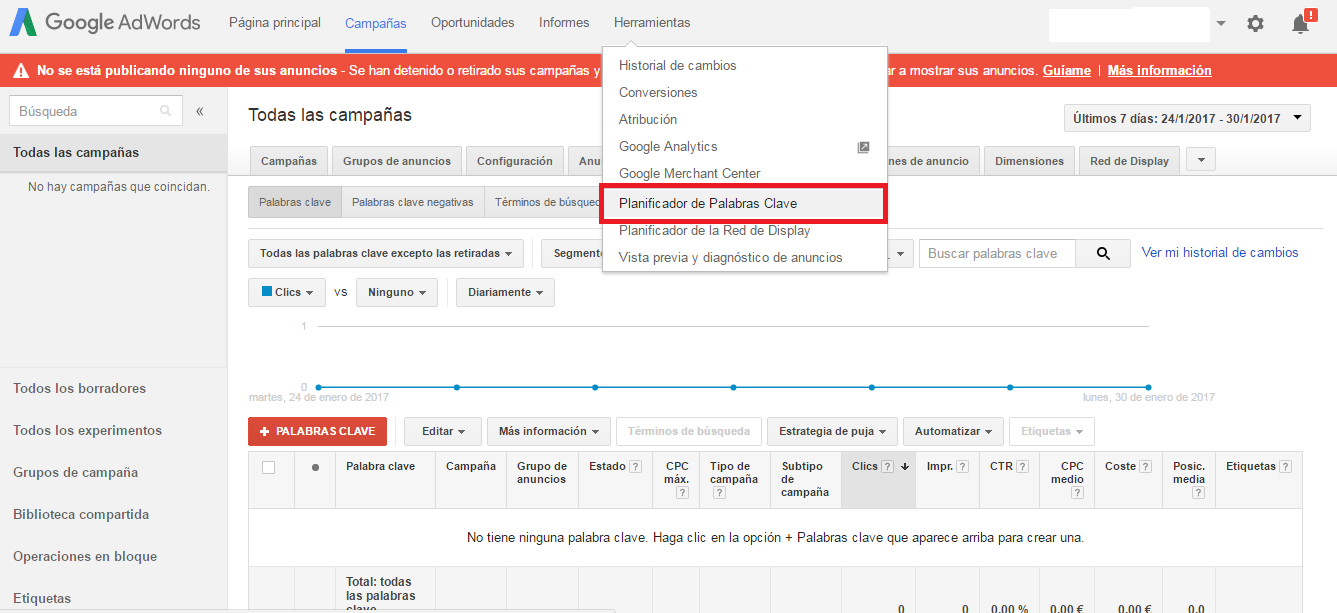Click the red + PALABRAS CLAVE button
This screenshot has height=613, width=1337.
(x=317, y=431)
